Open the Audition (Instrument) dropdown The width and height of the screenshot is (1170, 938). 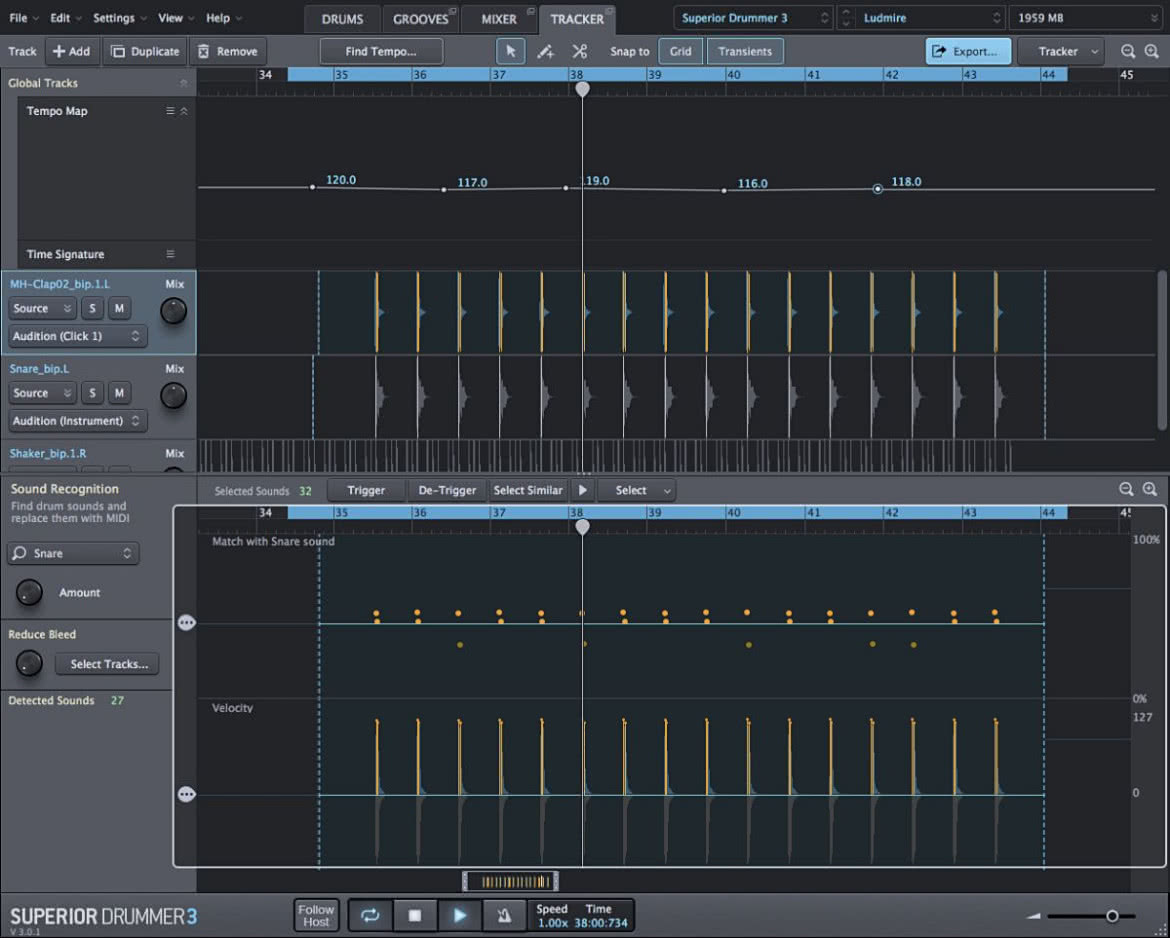(78, 421)
